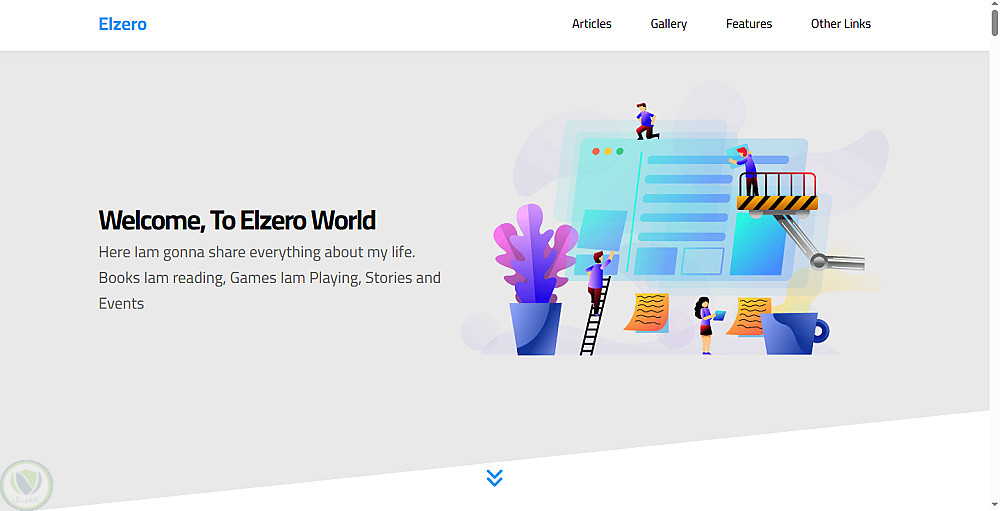Click the Welcome, To Elzero World heading
1000x511 pixels.
click(237, 220)
